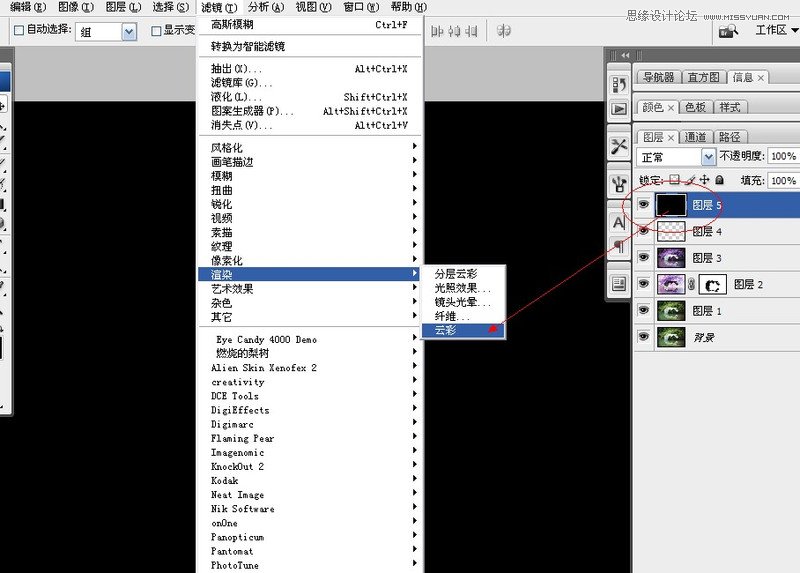Image resolution: width=800 pixels, height=573 pixels.
Task: Open the Layer Comps dock icon
Action: [619, 283]
